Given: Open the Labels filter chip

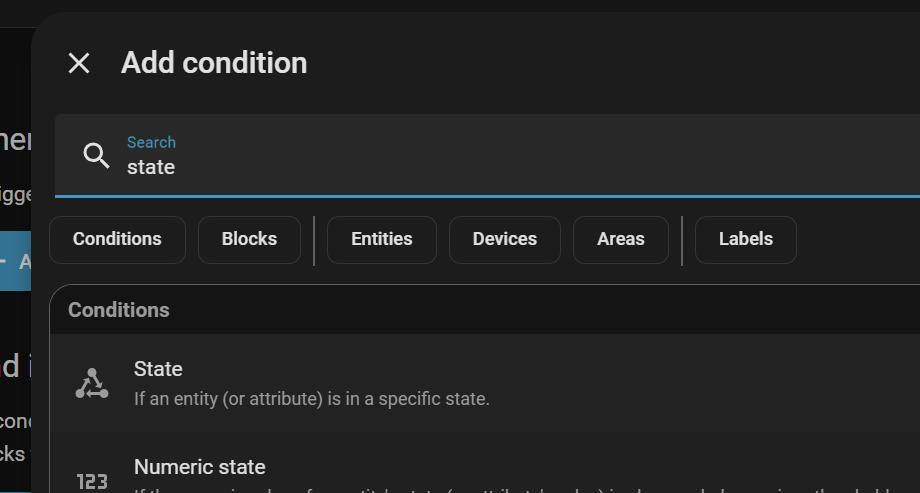Looking at the screenshot, I should coord(746,240).
